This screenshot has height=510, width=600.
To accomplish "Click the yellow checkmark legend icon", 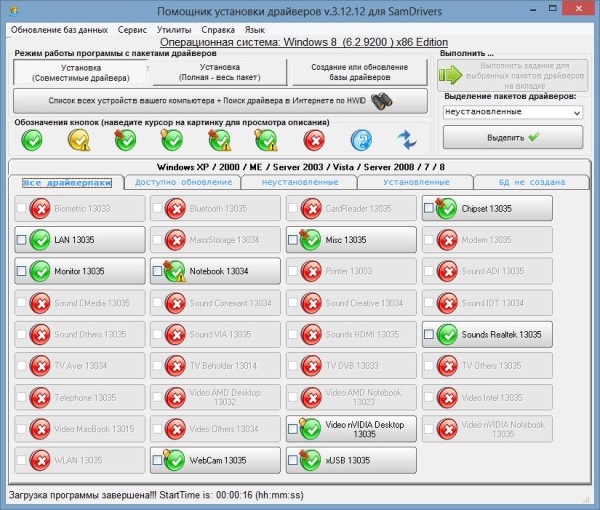I will tap(78, 140).
